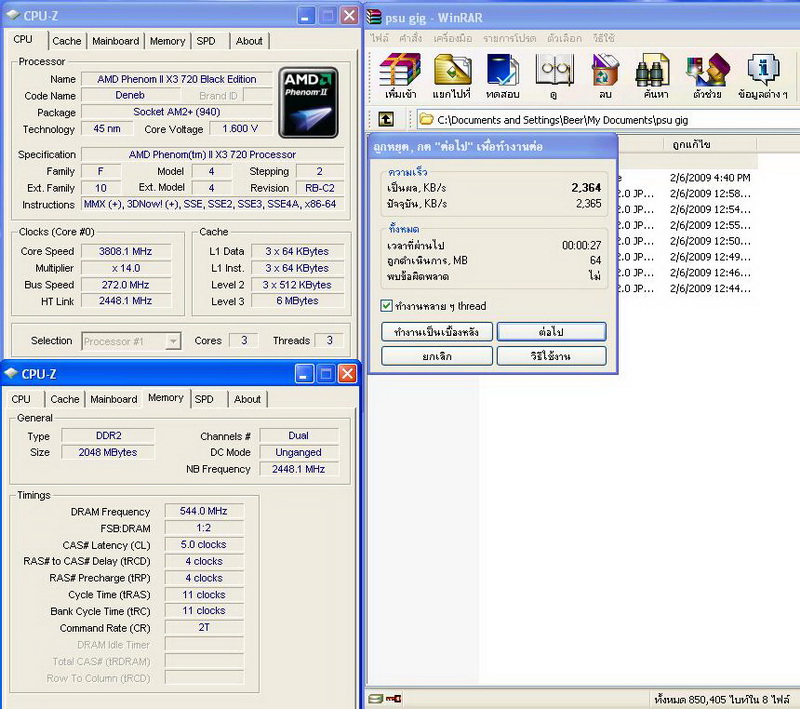Open the ตัวเลือก (Options) menu in WinRAR
Viewport: 800px width, 709px height.
564,38
